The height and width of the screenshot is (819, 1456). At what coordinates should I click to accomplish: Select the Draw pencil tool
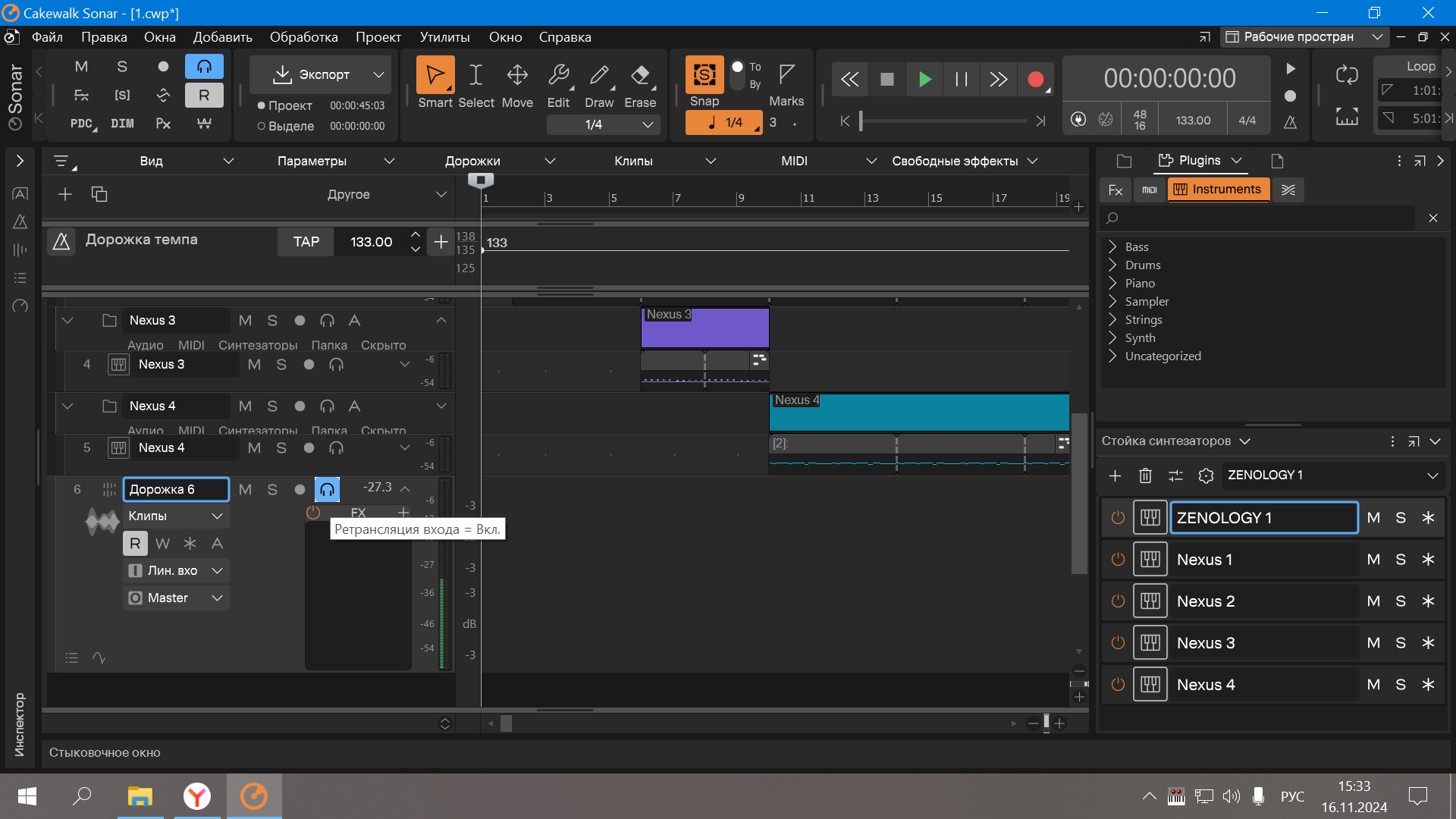599,75
